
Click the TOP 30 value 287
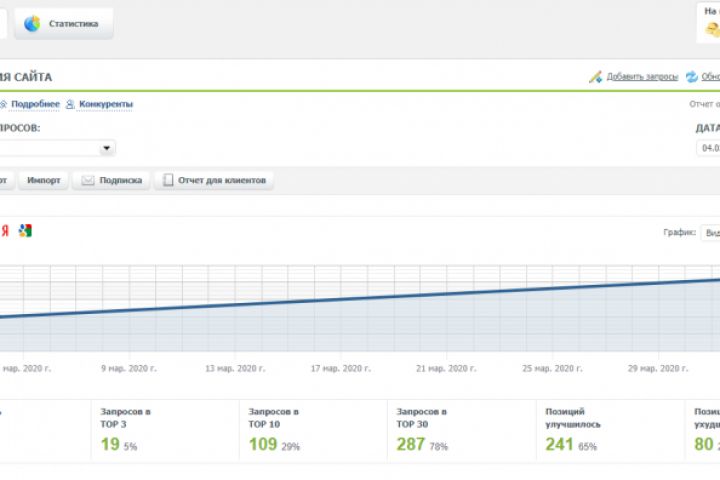(411, 444)
